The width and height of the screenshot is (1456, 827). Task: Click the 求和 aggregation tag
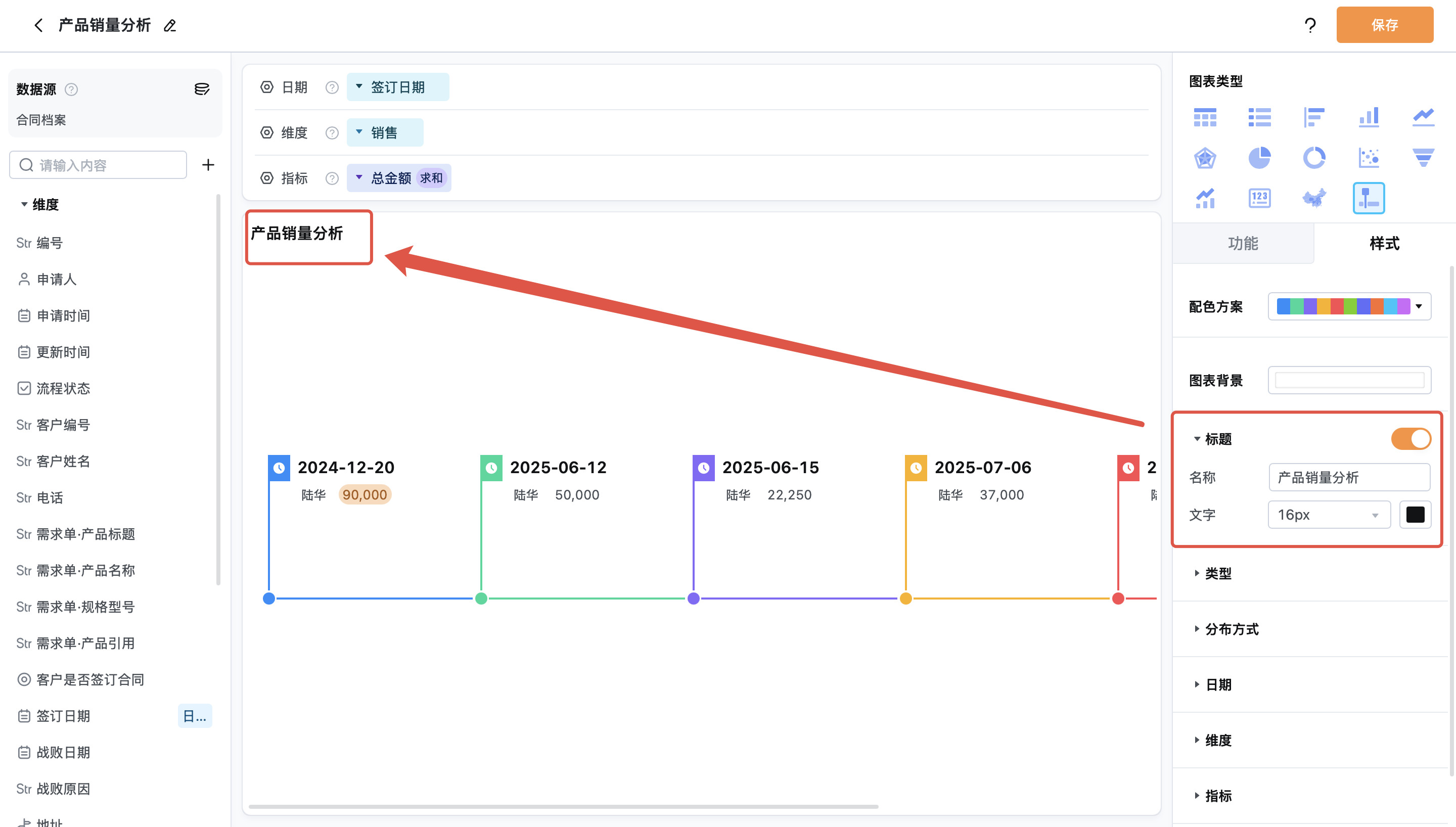click(431, 178)
